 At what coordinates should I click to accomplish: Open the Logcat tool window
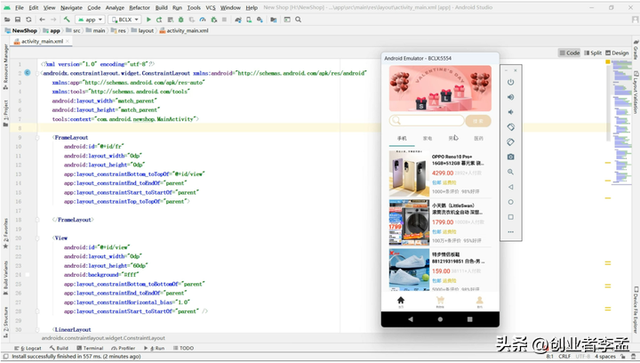click(28, 348)
